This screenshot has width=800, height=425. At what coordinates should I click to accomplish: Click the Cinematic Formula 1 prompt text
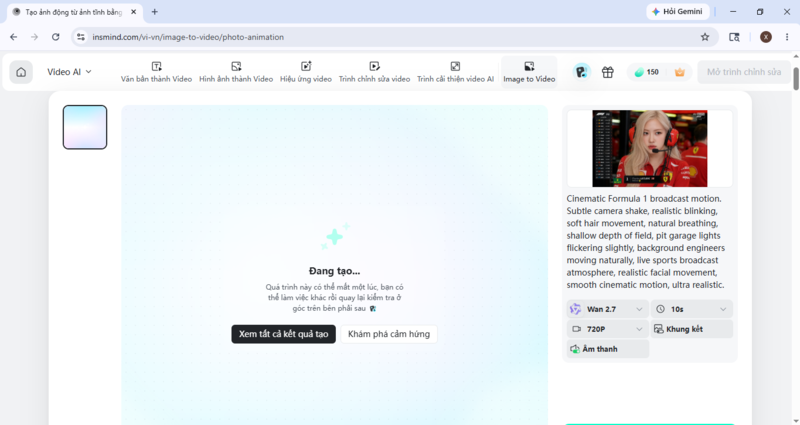(646, 242)
